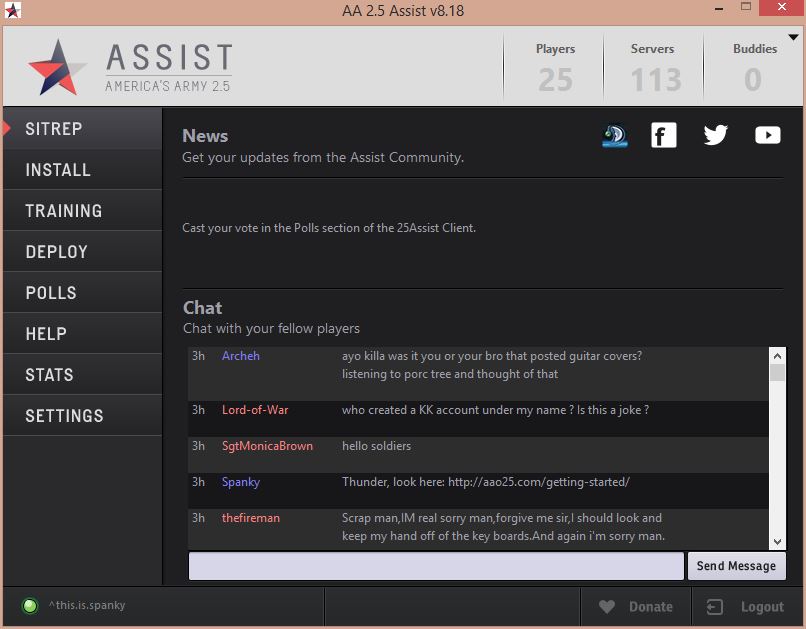View the STATS section
The image size is (806, 629).
click(83, 375)
